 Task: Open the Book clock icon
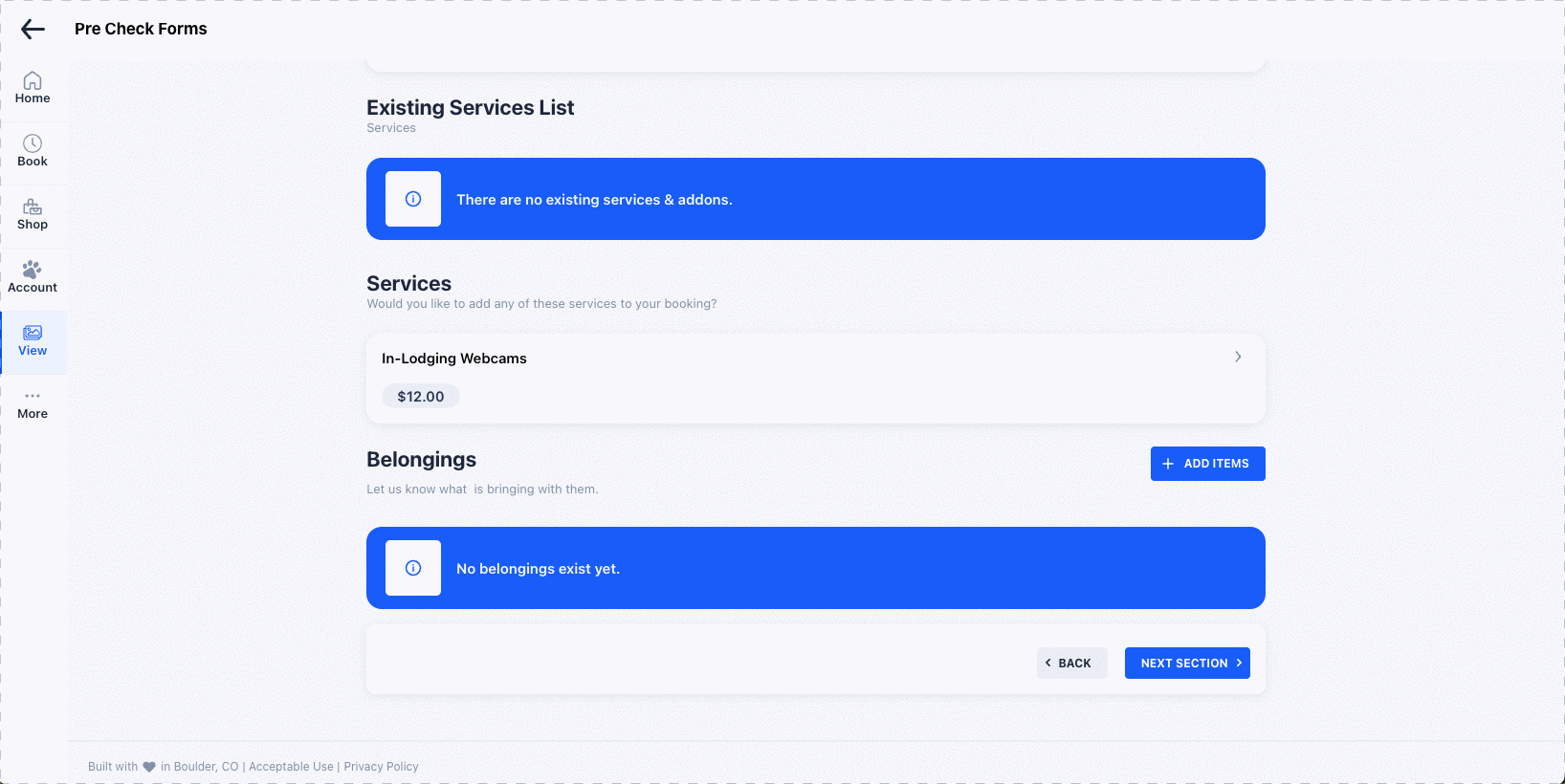coord(33,143)
